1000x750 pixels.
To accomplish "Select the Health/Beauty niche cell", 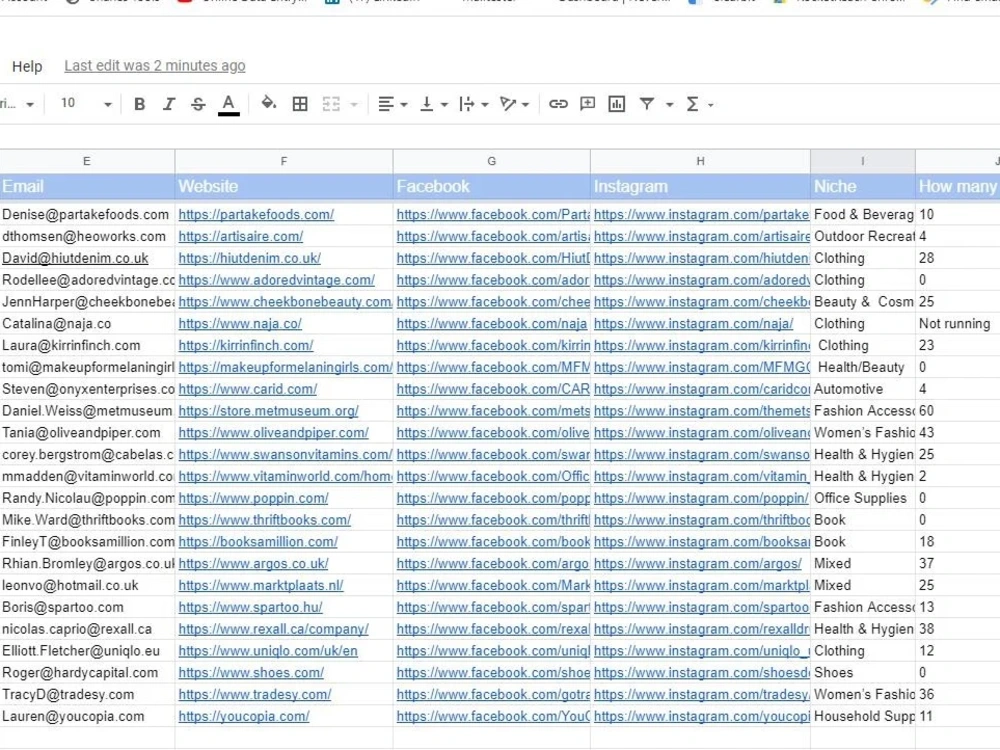I will coord(863,367).
